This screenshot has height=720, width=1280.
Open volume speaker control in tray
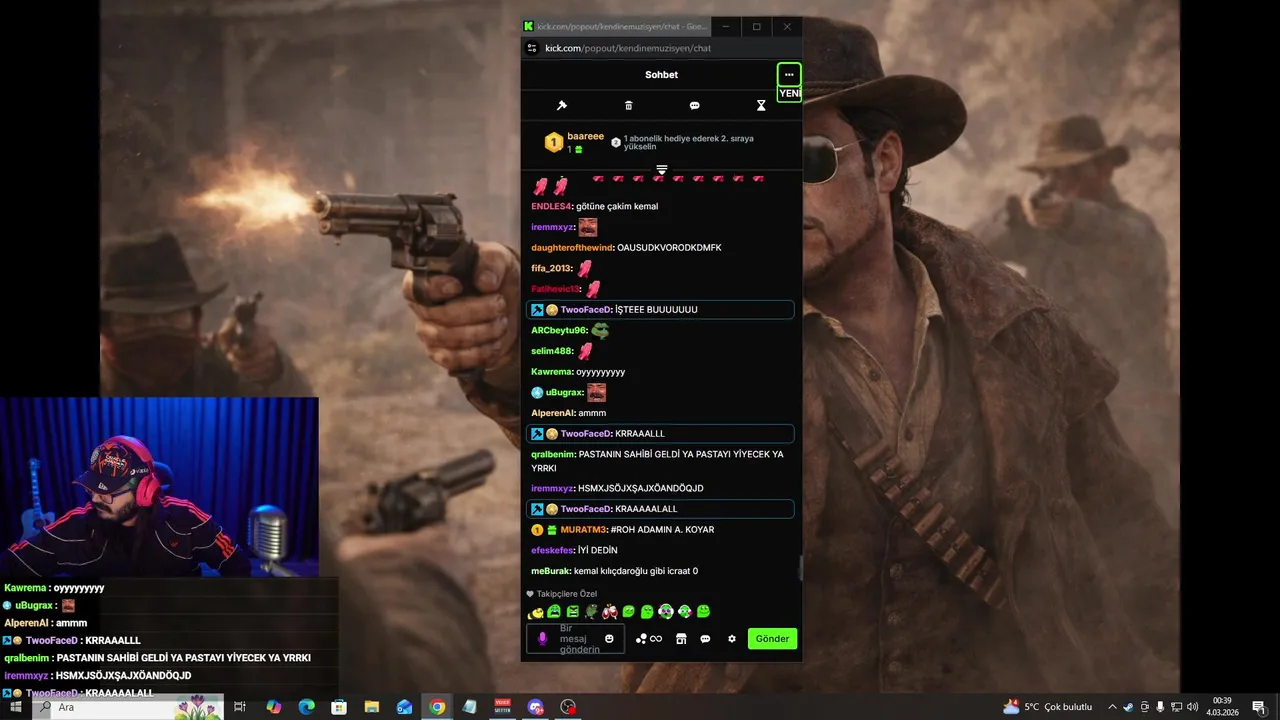(x=1192, y=707)
